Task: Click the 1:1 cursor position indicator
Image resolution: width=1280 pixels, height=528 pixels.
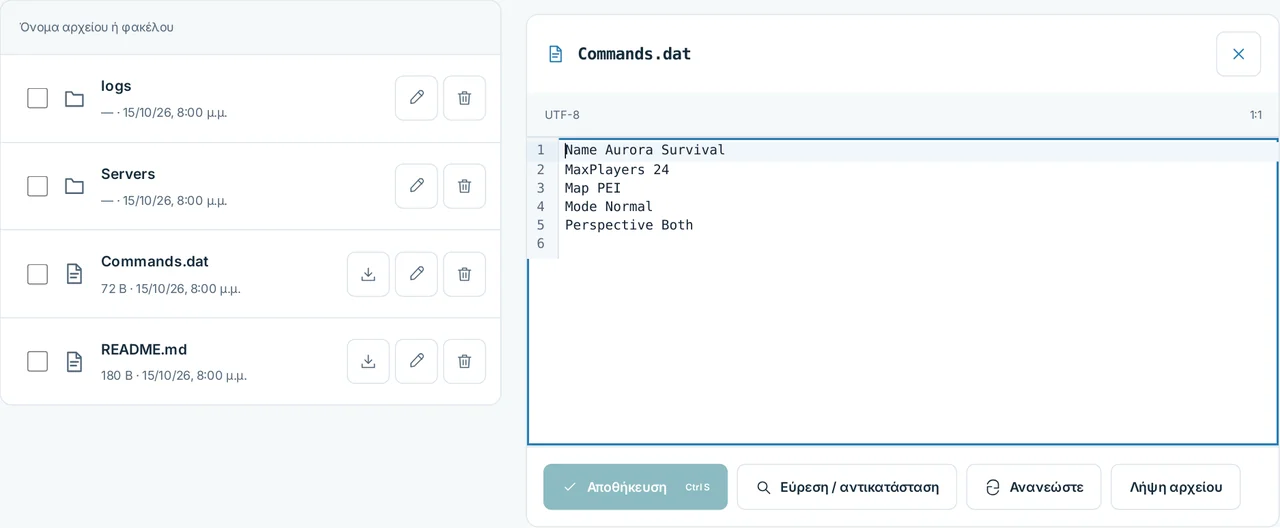Action: click(1255, 115)
